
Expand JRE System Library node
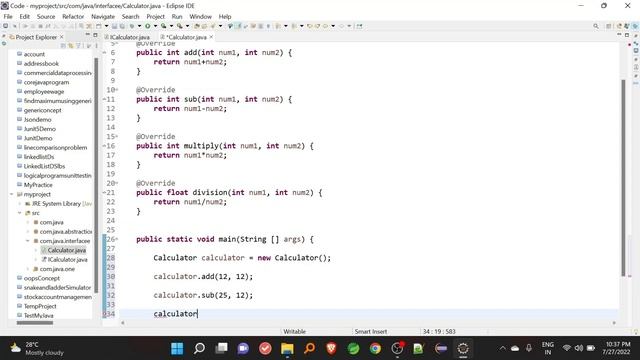20,204
